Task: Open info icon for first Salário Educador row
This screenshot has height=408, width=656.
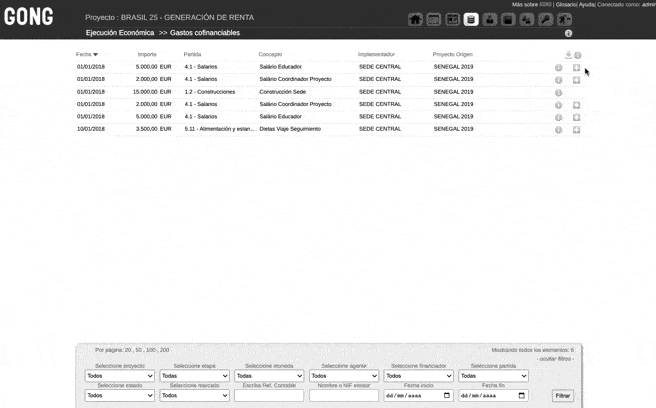Action: tap(558, 67)
